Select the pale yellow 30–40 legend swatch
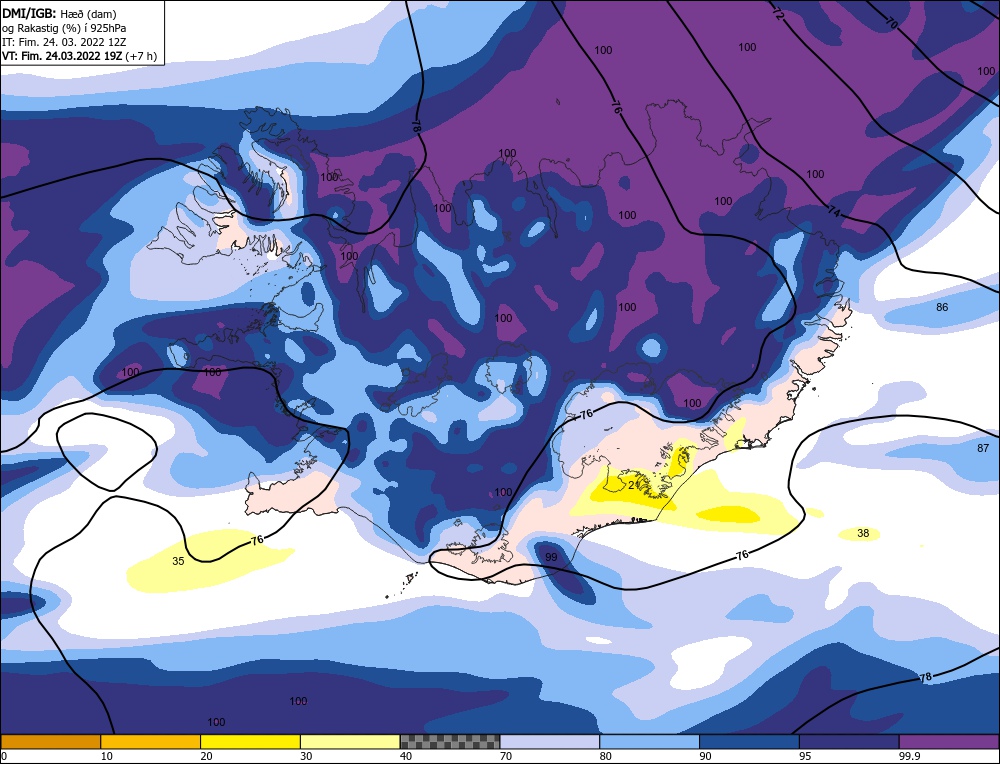This screenshot has width=1000, height=764. coord(350,742)
